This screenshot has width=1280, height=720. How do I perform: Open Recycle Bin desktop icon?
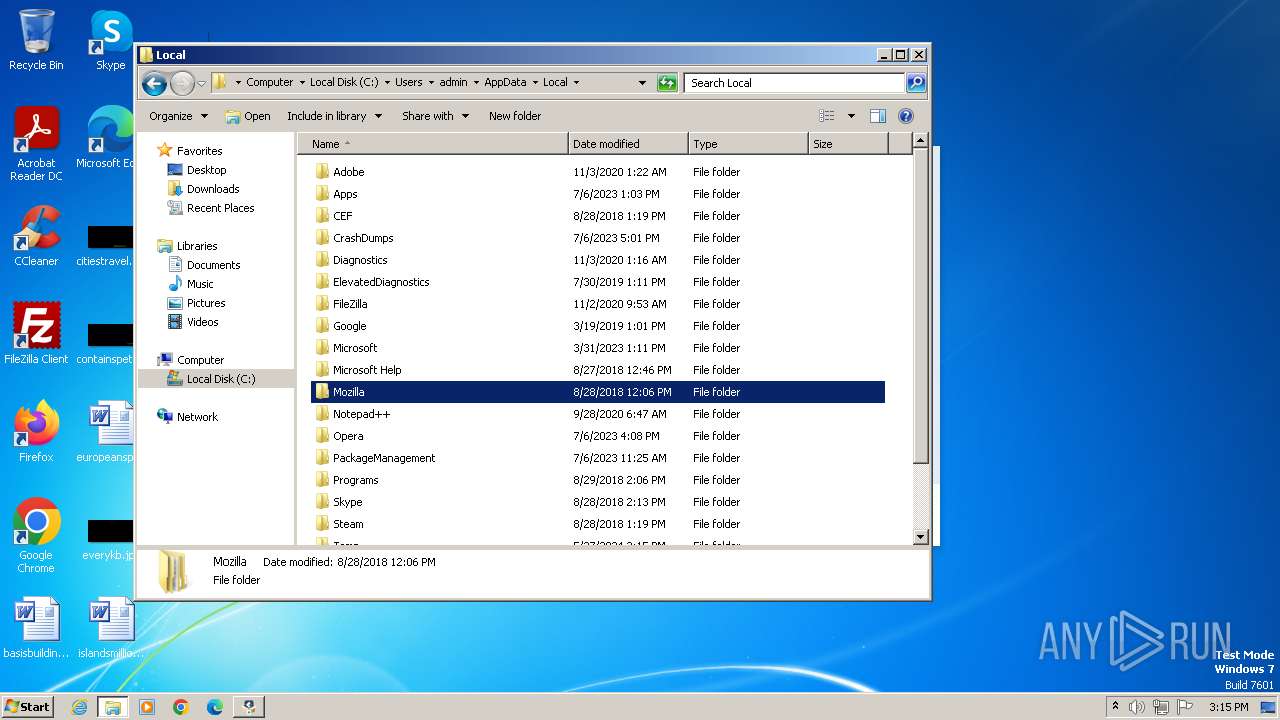tap(36, 40)
